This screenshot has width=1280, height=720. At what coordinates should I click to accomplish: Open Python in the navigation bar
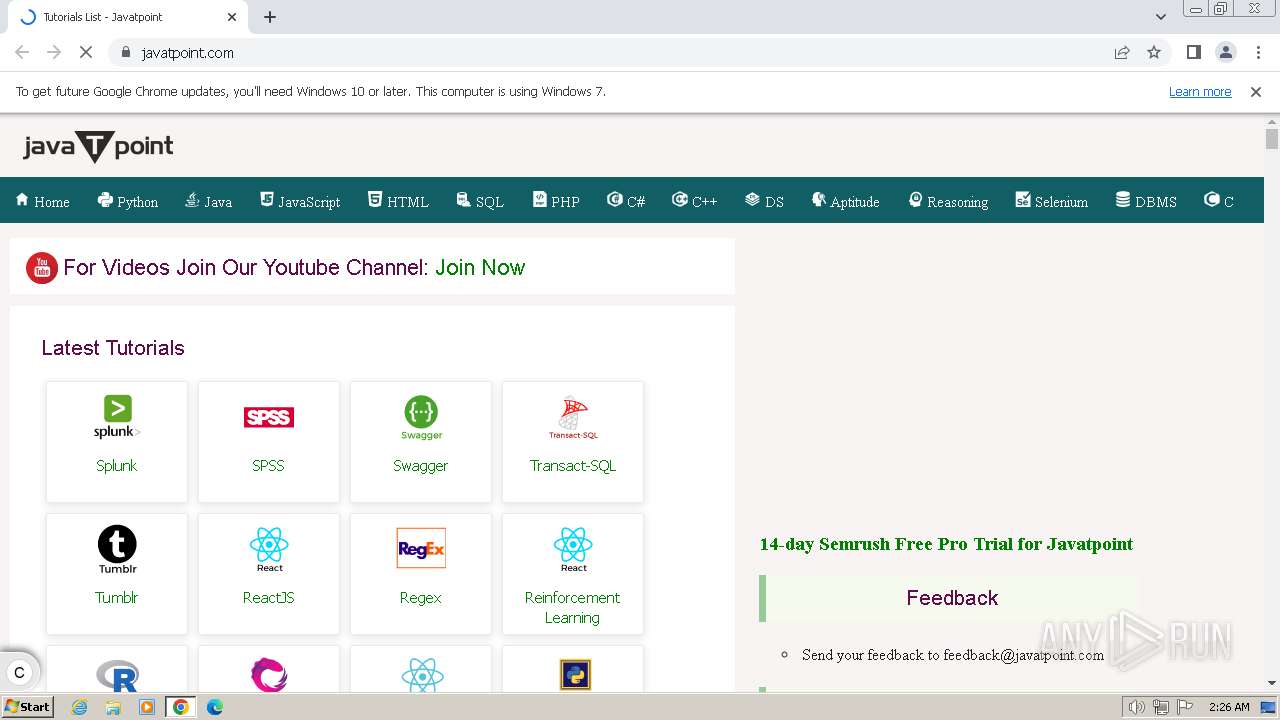point(128,201)
